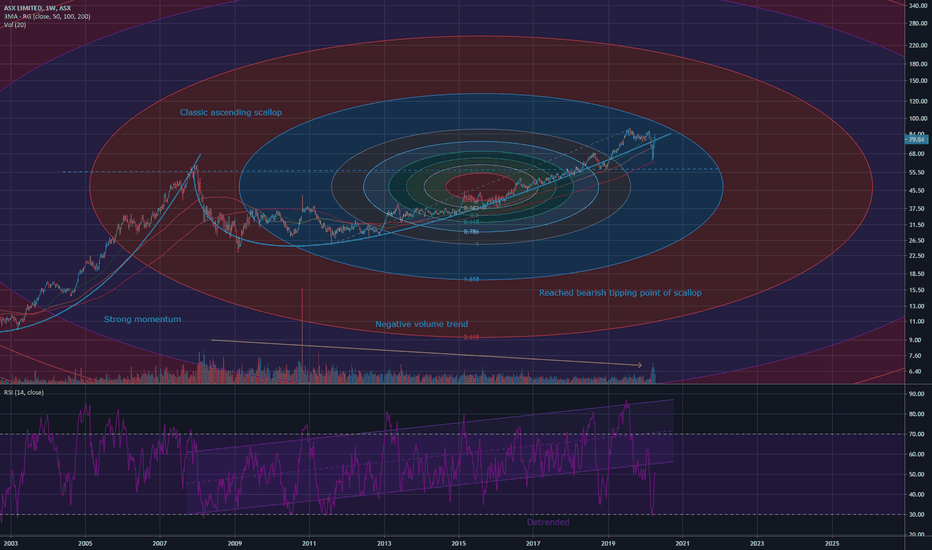Click the 120.00 price axis level
932x550 pixels.
[918, 101]
